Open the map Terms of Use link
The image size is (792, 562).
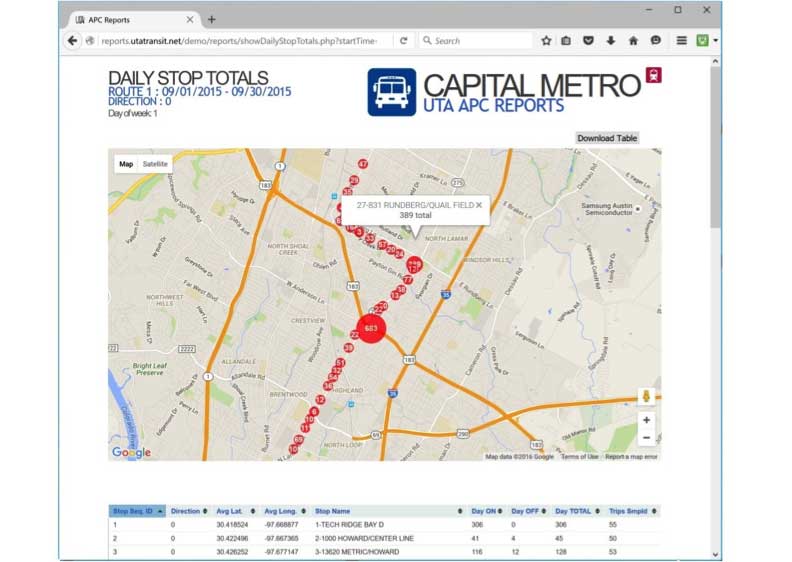click(579, 457)
